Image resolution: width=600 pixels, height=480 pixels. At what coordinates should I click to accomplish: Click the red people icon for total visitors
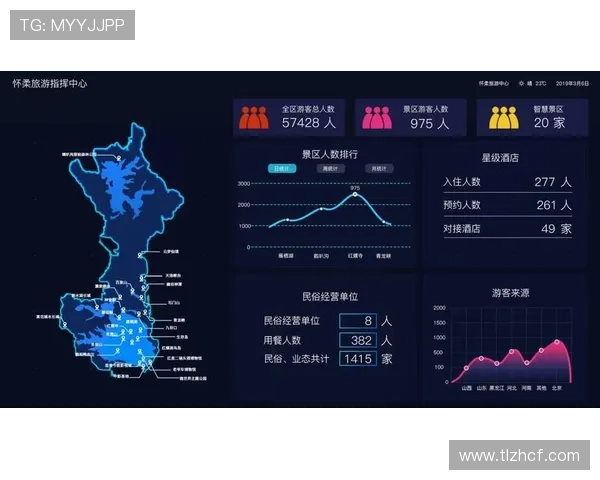click(254, 118)
